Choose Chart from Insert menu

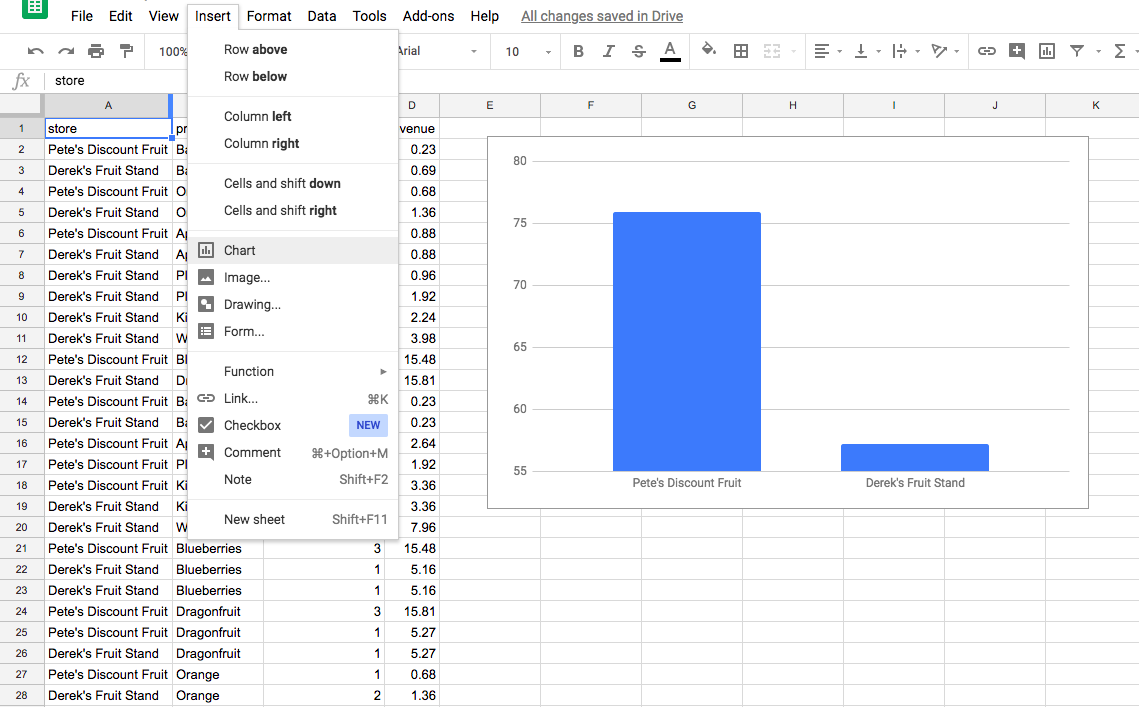pos(293,250)
